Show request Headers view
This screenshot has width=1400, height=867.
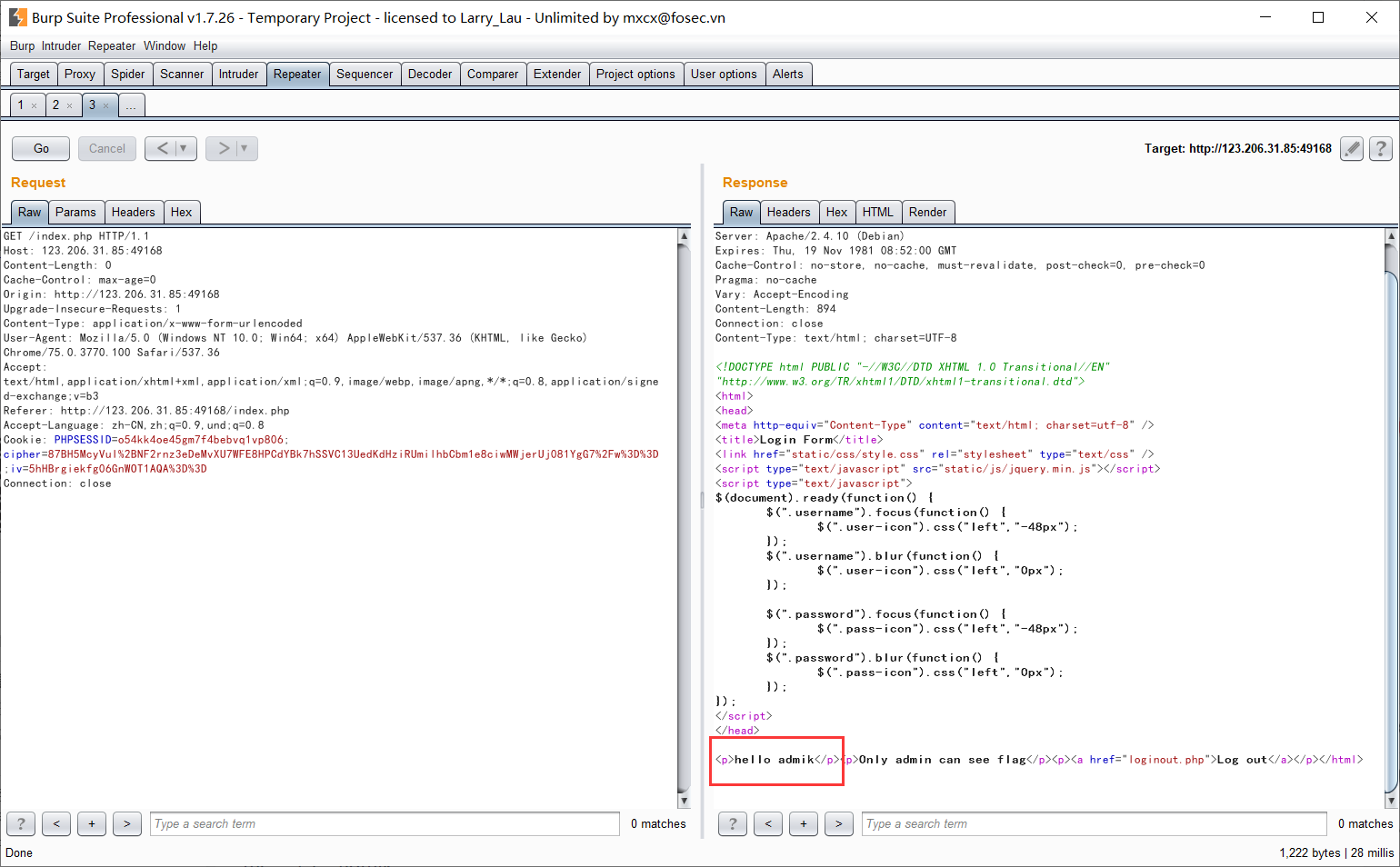pyautogui.click(x=134, y=212)
